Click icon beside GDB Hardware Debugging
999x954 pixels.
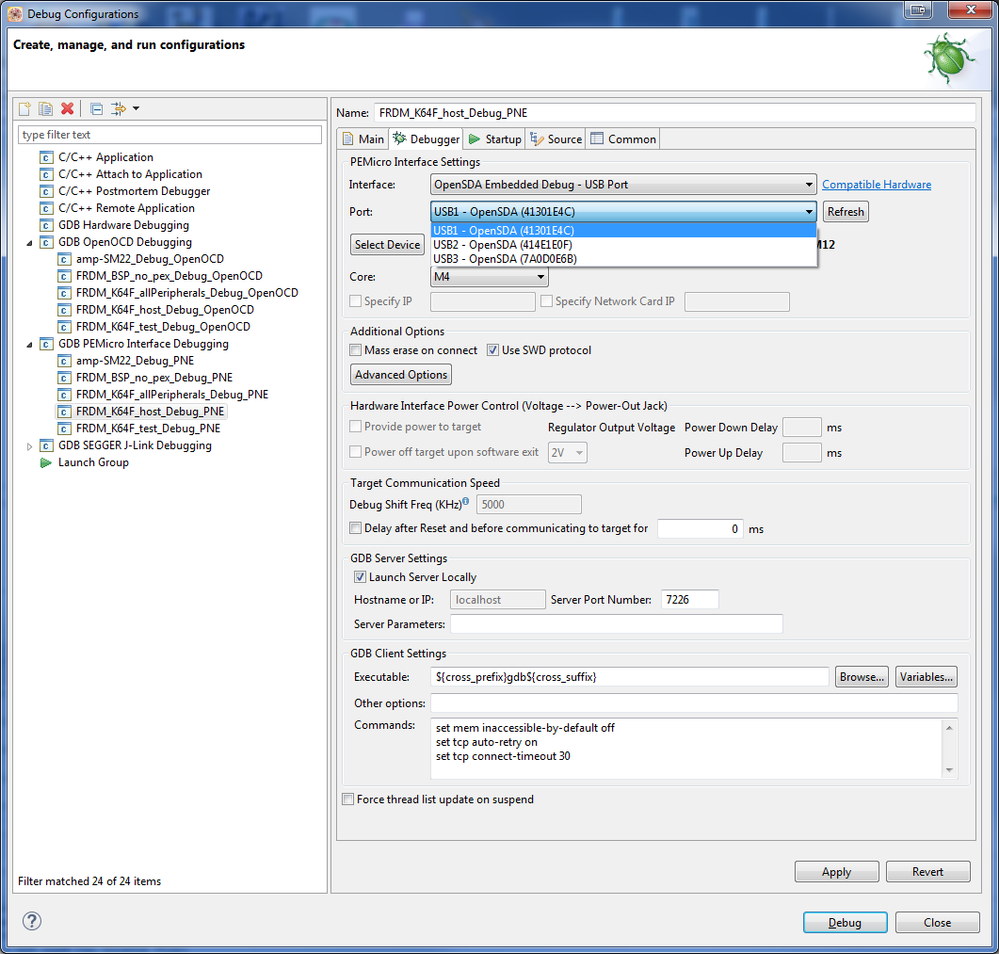(46, 225)
